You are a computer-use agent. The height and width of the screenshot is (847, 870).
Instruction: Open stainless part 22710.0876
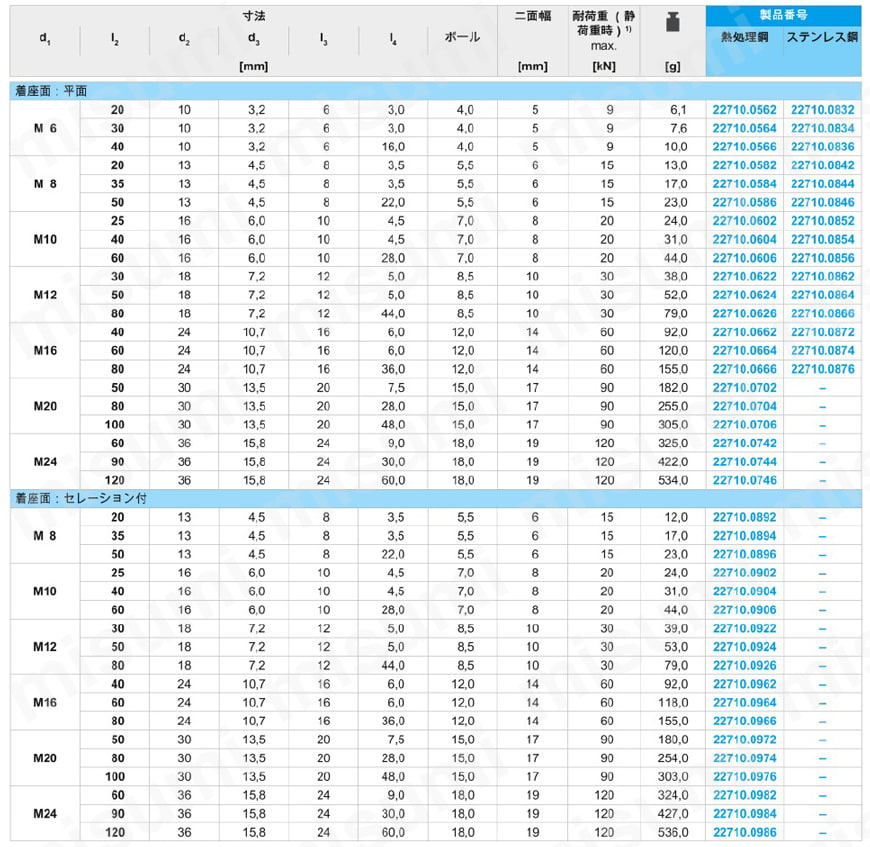point(823,369)
